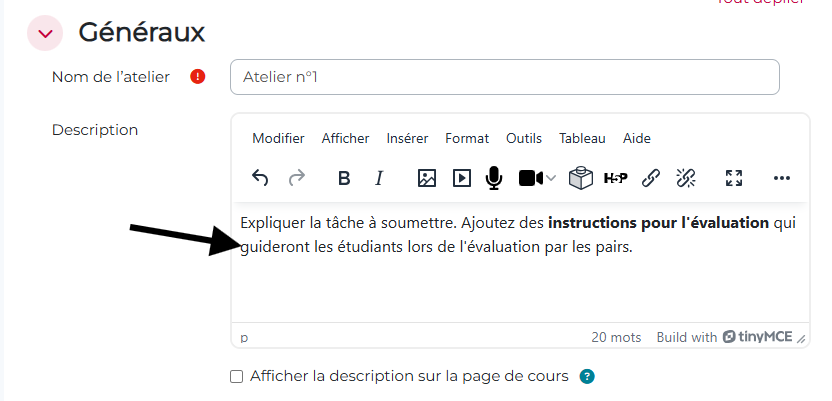832x401 pixels.
Task: Click the Redo arrow in editor toolbar
Action: [297, 178]
